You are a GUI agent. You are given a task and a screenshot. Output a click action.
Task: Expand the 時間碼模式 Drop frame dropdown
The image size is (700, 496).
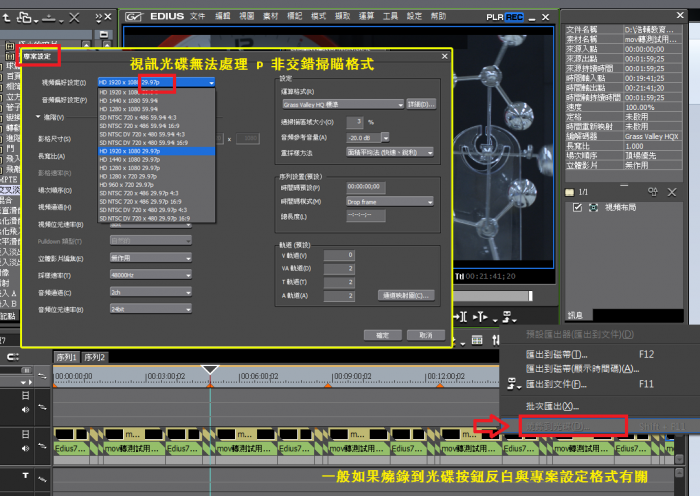(x=430, y=202)
